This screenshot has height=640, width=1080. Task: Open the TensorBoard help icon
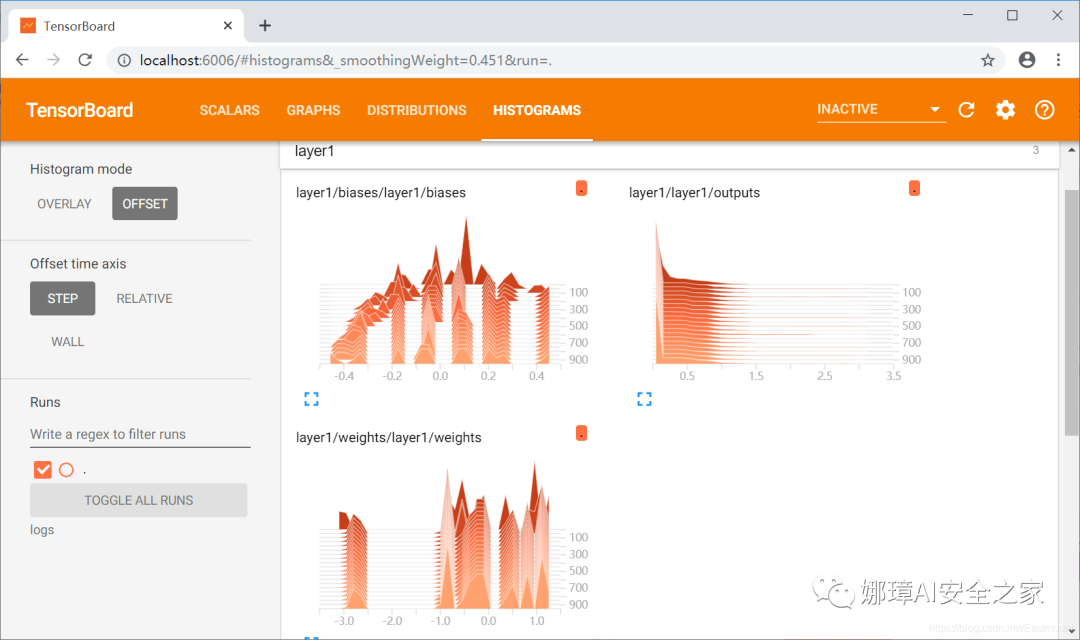[1044, 110]
